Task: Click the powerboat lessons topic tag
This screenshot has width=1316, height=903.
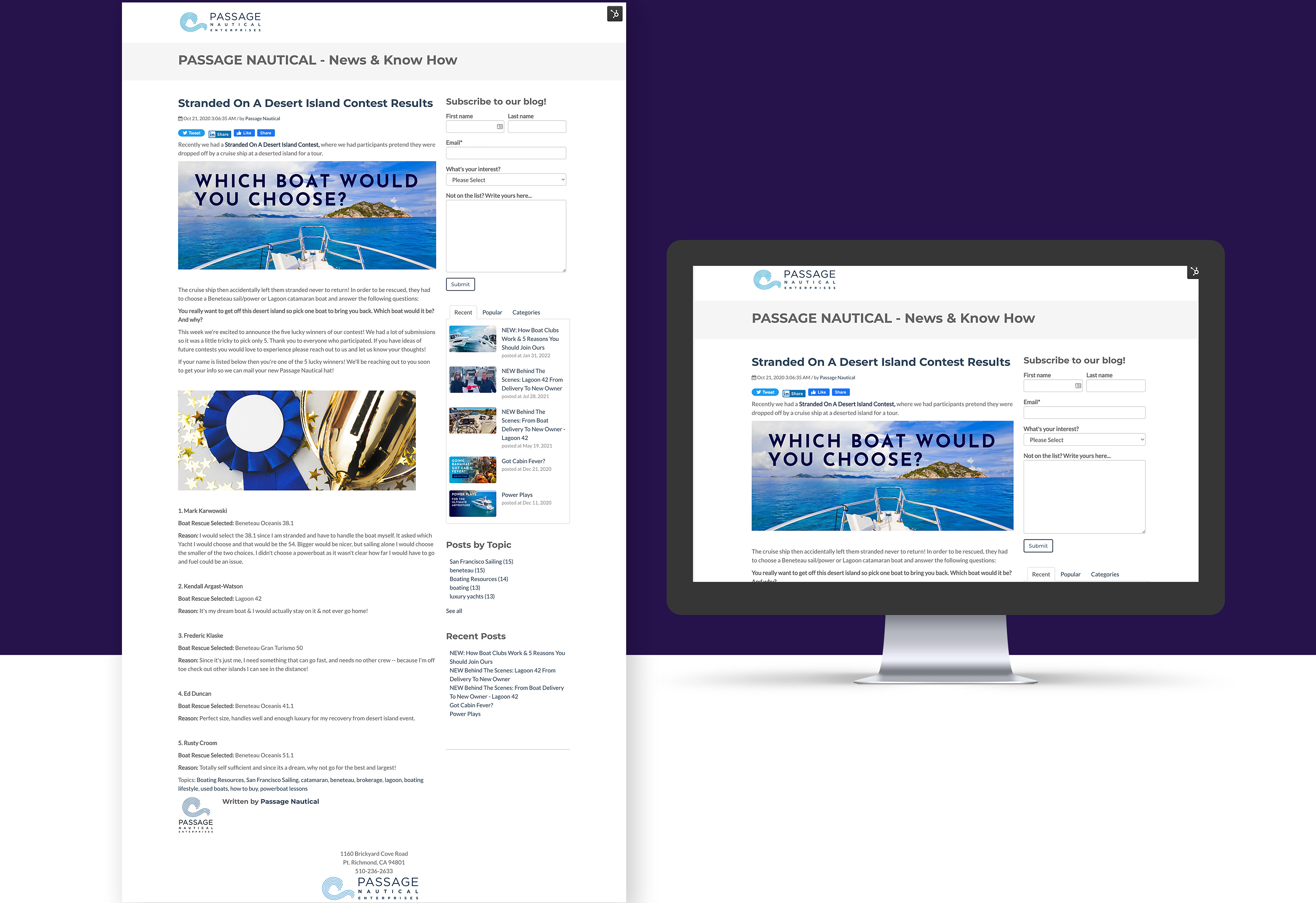Action: [284, 789]
